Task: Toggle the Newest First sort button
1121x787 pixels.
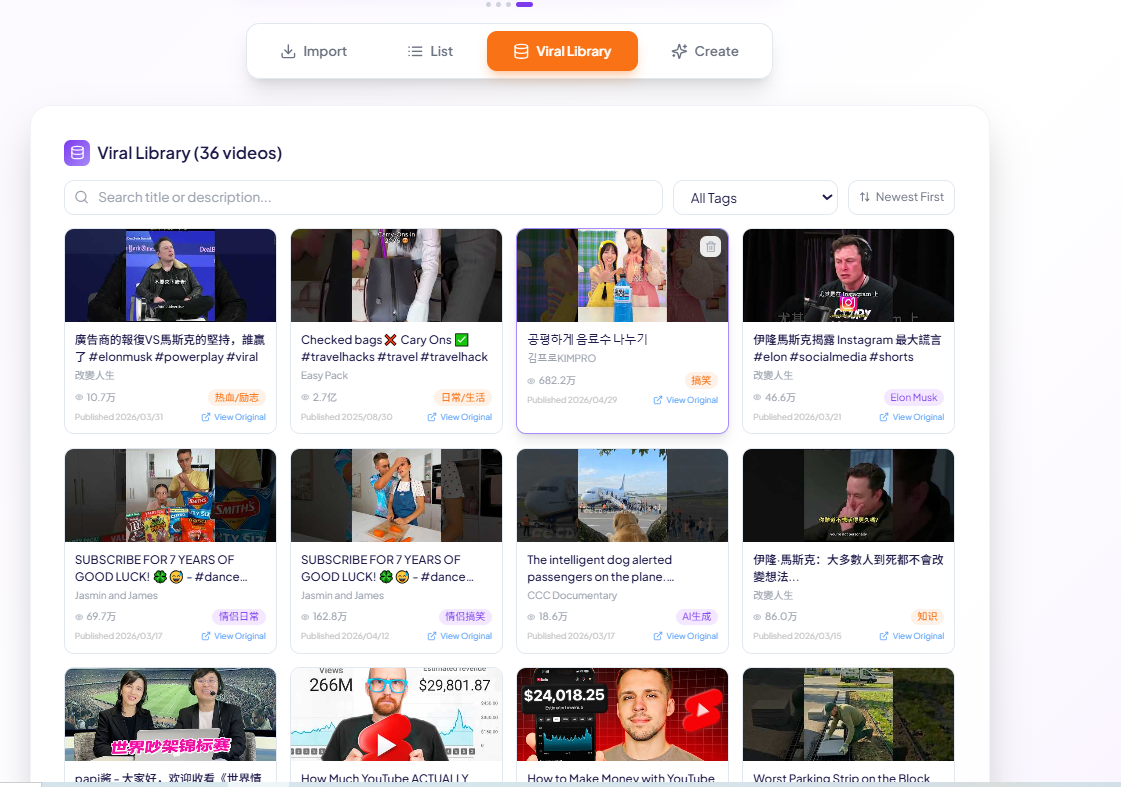Action: tap(901, 197)
